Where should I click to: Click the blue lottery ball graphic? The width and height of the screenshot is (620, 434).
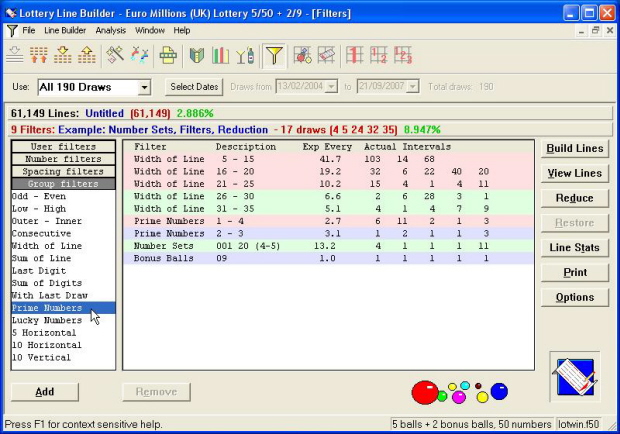click(499, 391)
